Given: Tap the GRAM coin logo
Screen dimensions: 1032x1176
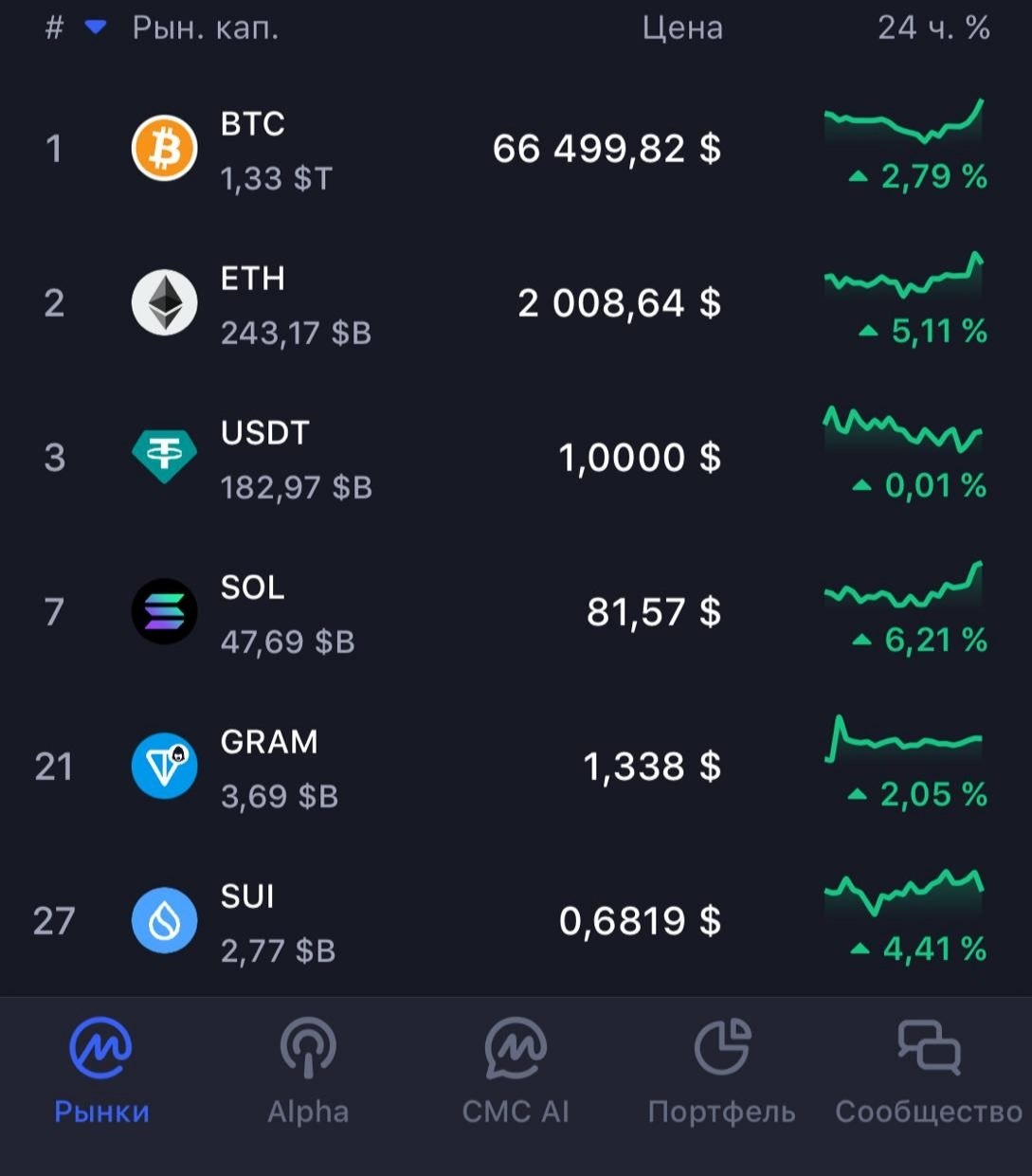Looking at the screenshot, I should (164, 766).
